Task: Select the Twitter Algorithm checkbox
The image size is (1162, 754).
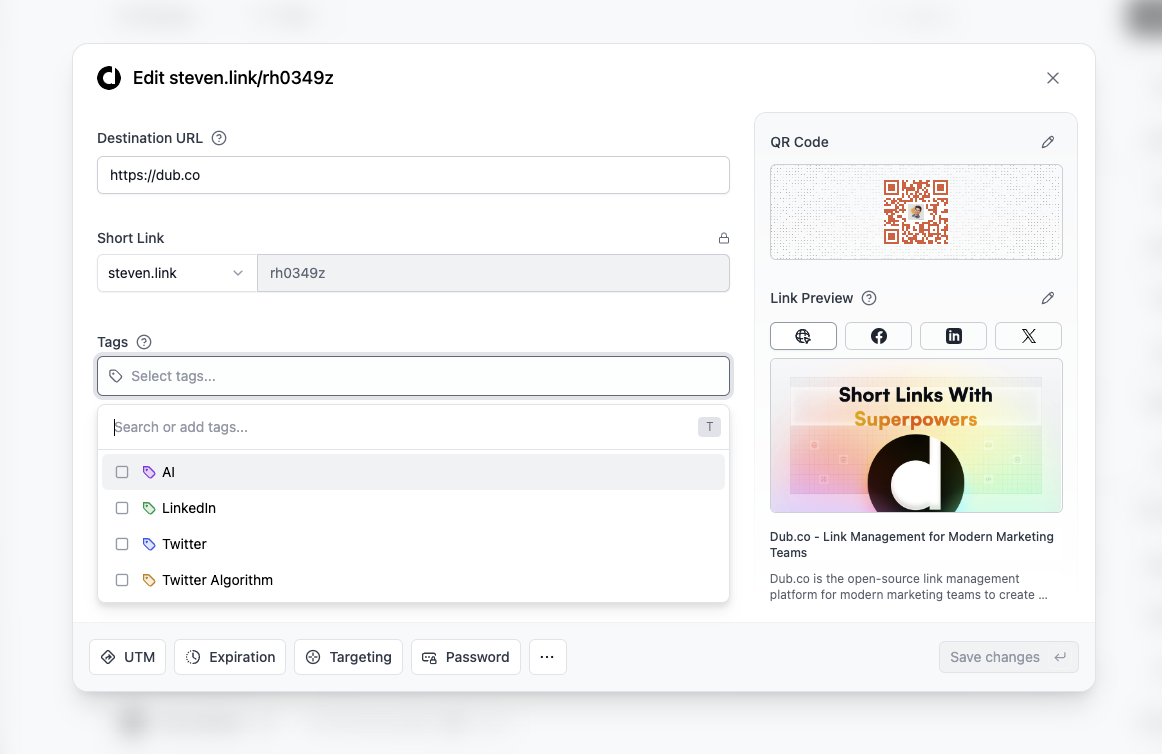Action: click(x=122, y=580)
